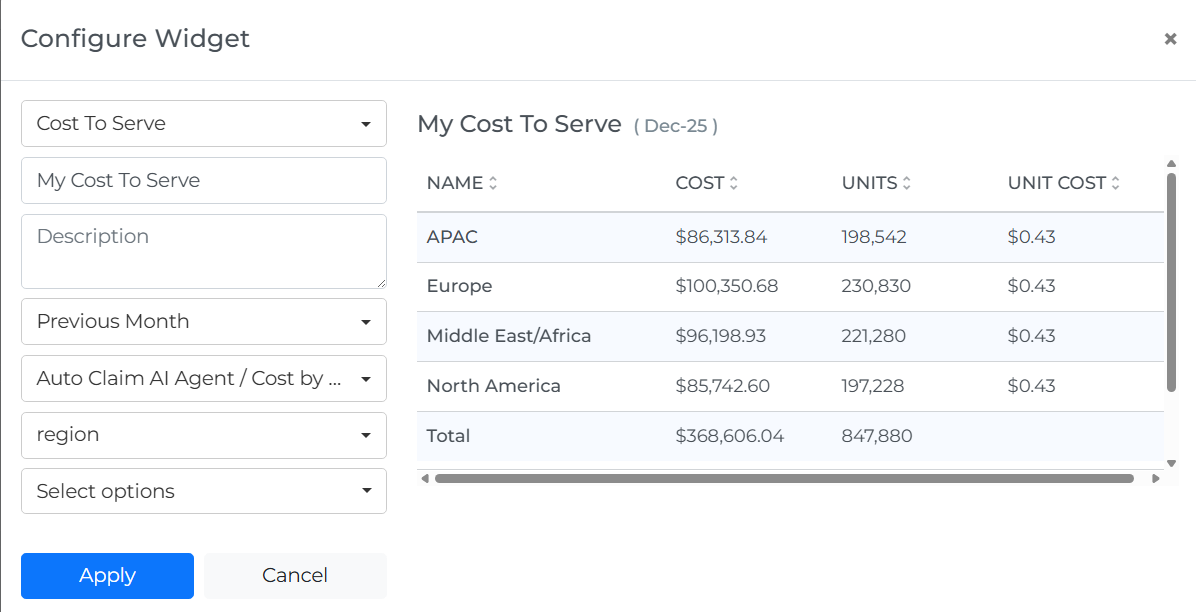Screen dimensions: 1196x612
Task: Click into the Description text area
Action: tap(203, 251)
